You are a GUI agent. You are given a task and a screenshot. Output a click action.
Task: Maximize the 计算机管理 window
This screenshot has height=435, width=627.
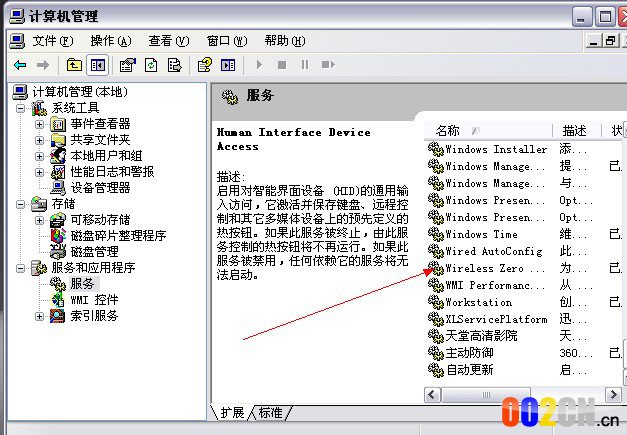(605, 17)
